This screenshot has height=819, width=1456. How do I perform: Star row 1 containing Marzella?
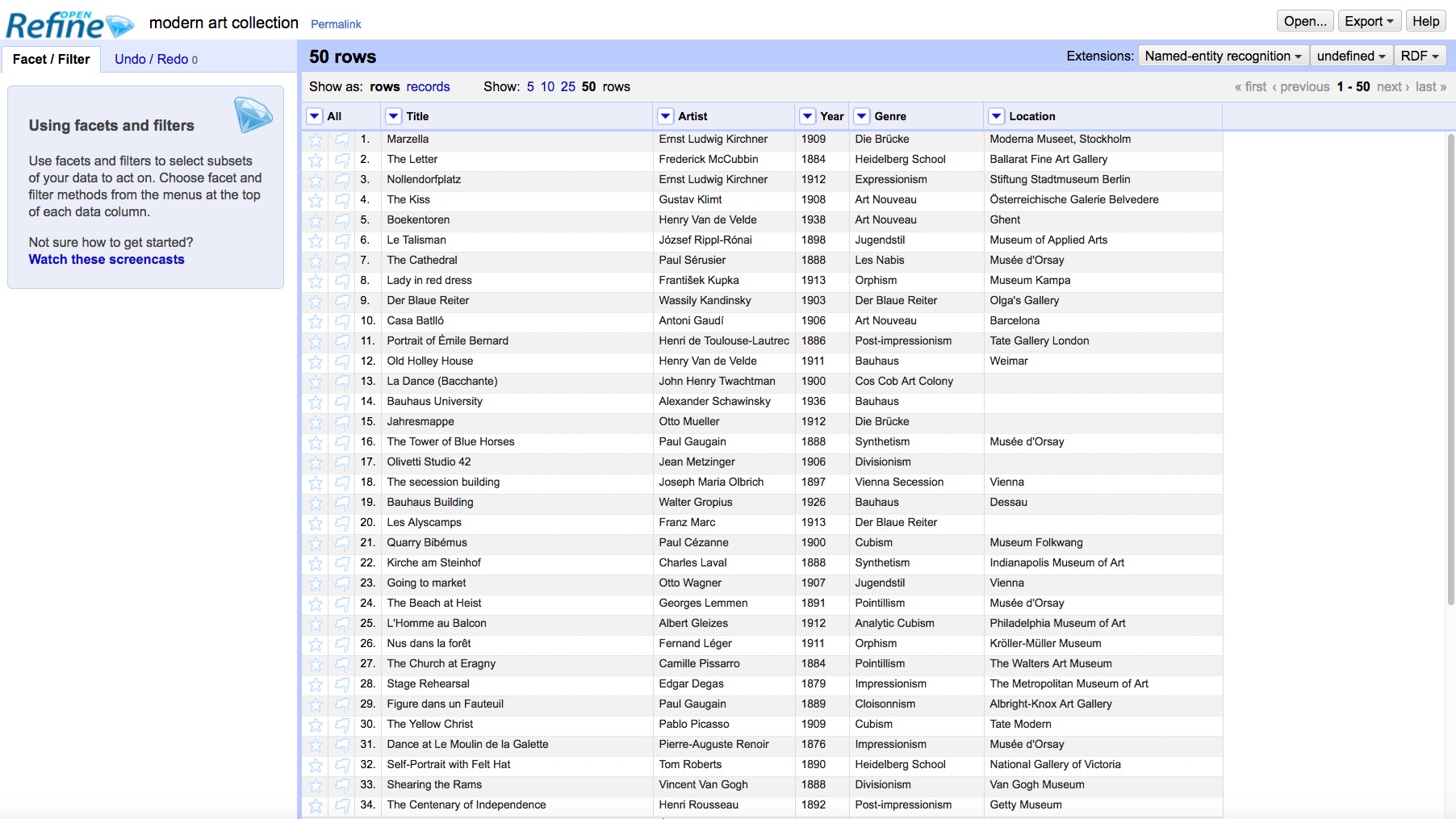315,139
